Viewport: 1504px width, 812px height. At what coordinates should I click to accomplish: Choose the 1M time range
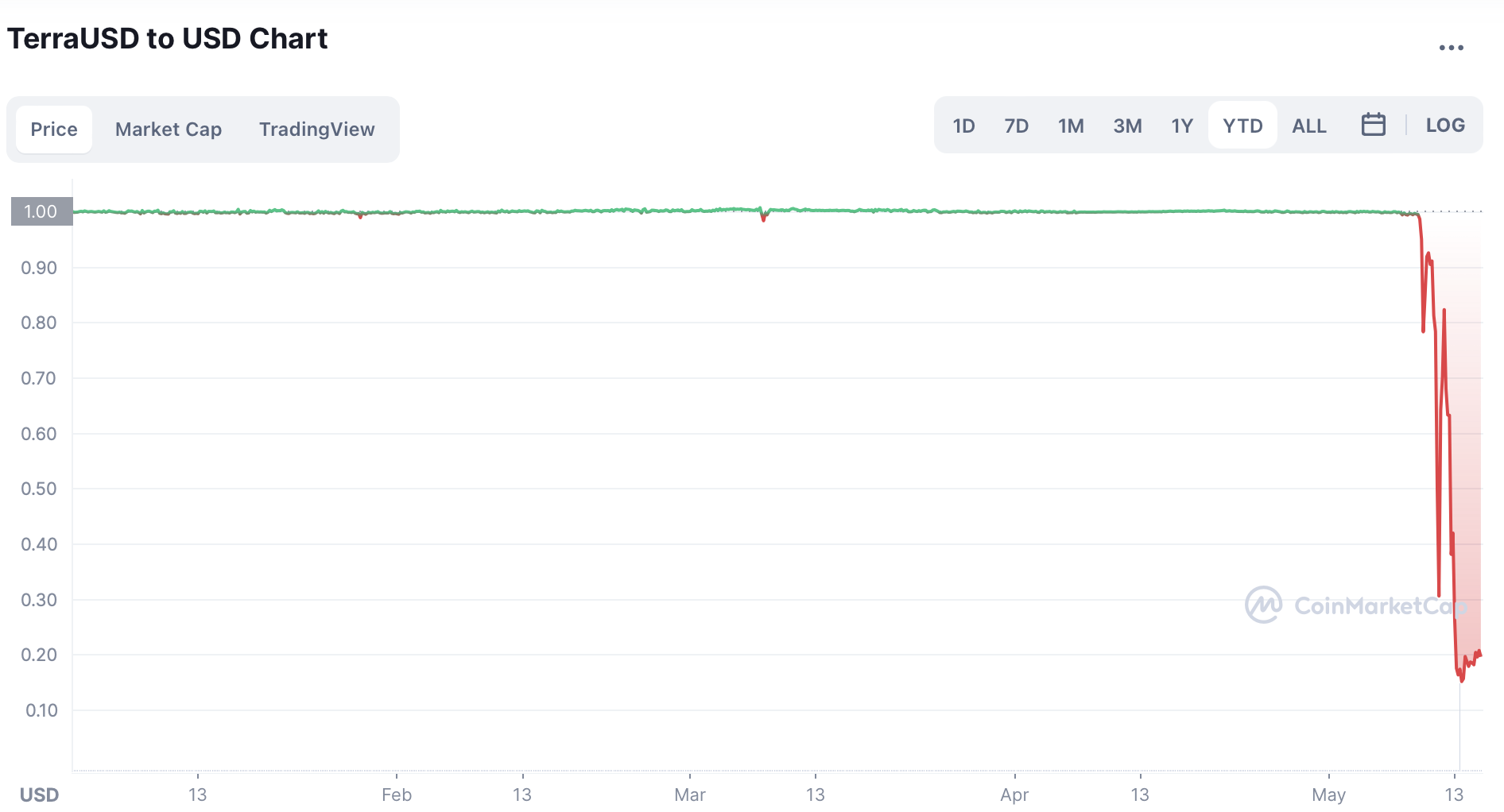[x=1071, y=126]
